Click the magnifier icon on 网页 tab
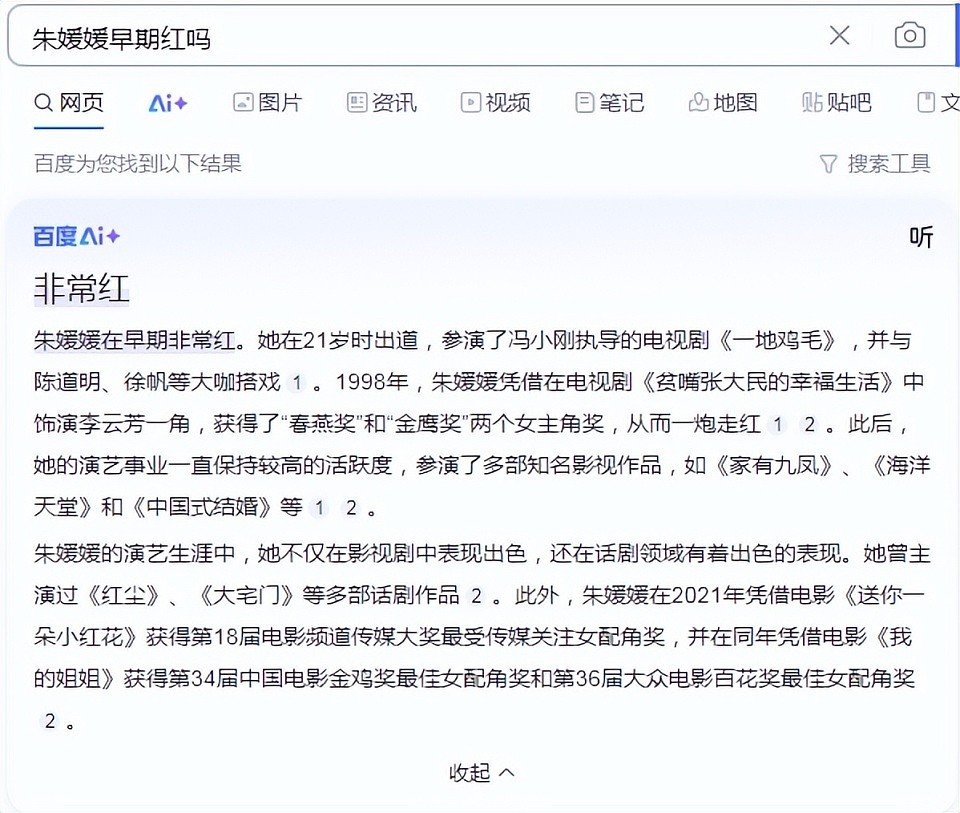The width and height of the screenshot is (960, 813). [43, 103]
